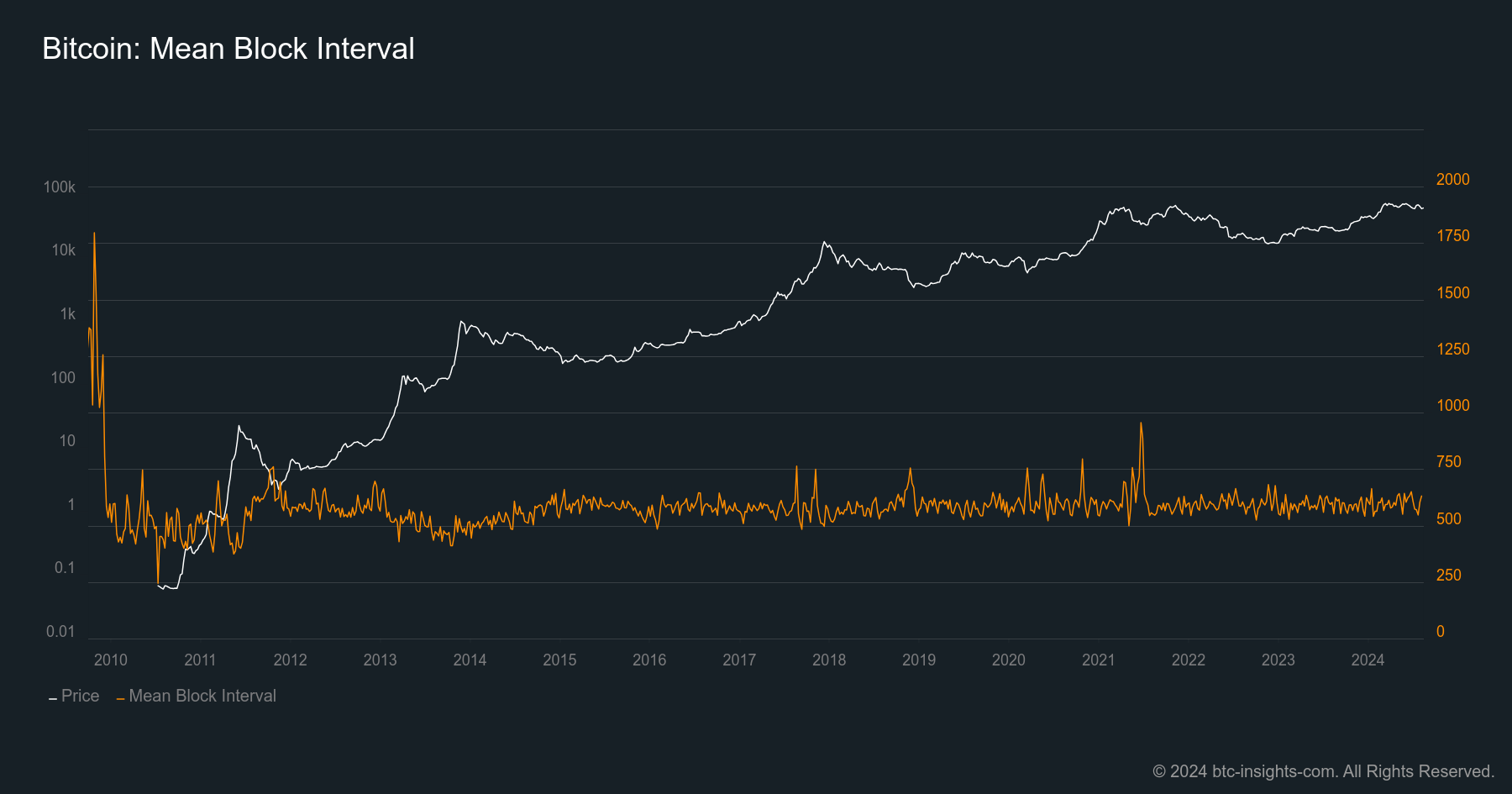
Task: Click the orange 500 tick on the right axis
Action: pyautogui.click(x=1448, y=518)
